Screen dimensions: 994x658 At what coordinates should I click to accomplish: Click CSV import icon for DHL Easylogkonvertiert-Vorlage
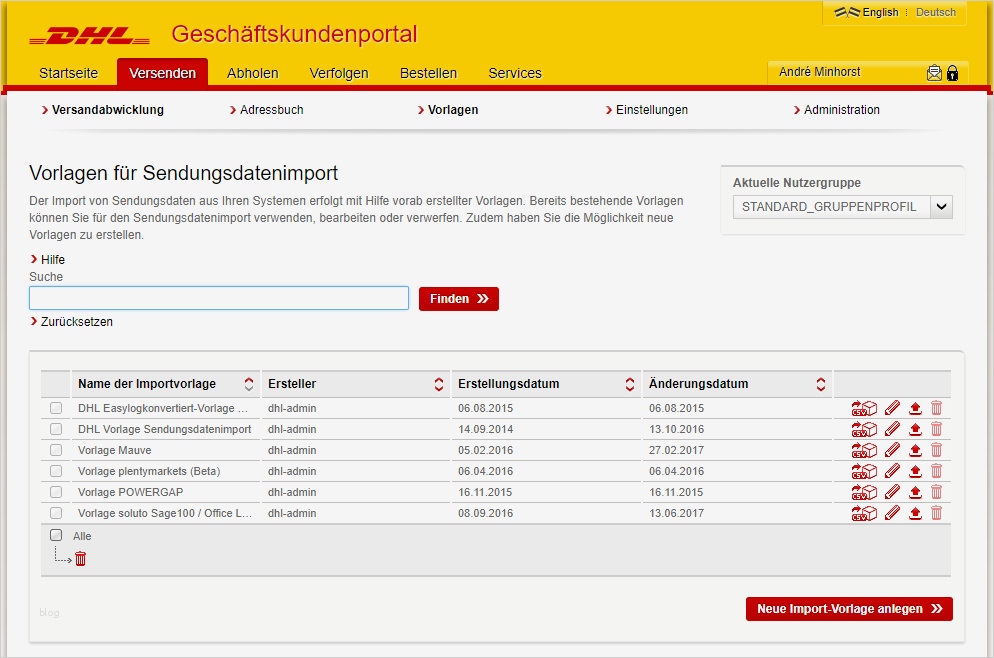(864, 408)
